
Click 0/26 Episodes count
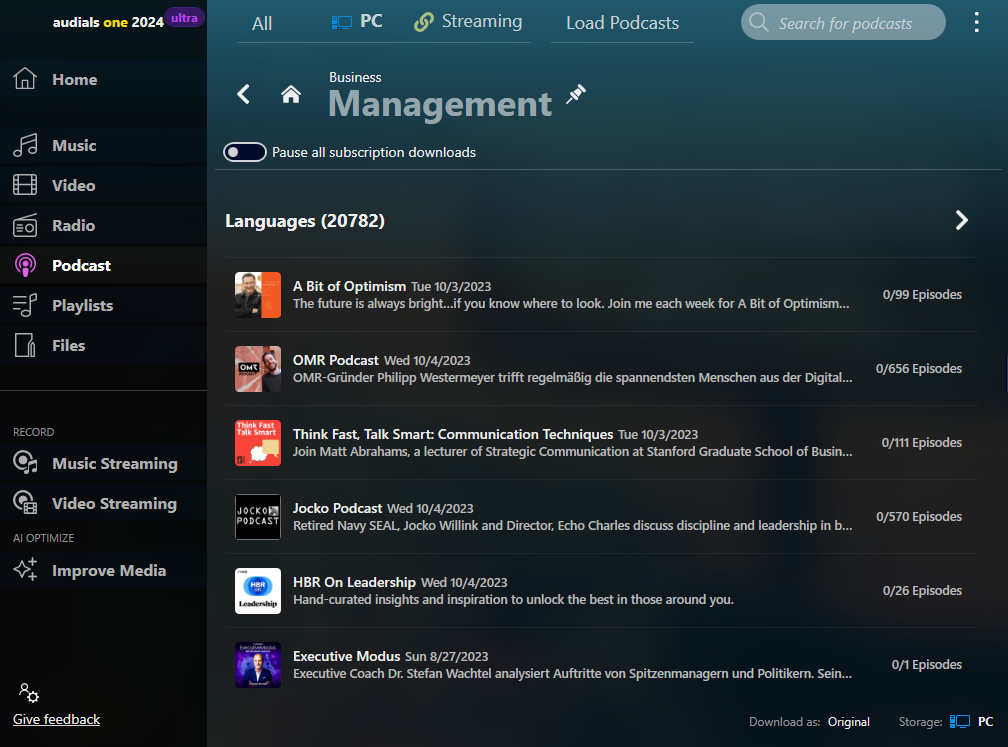point(922,590)
